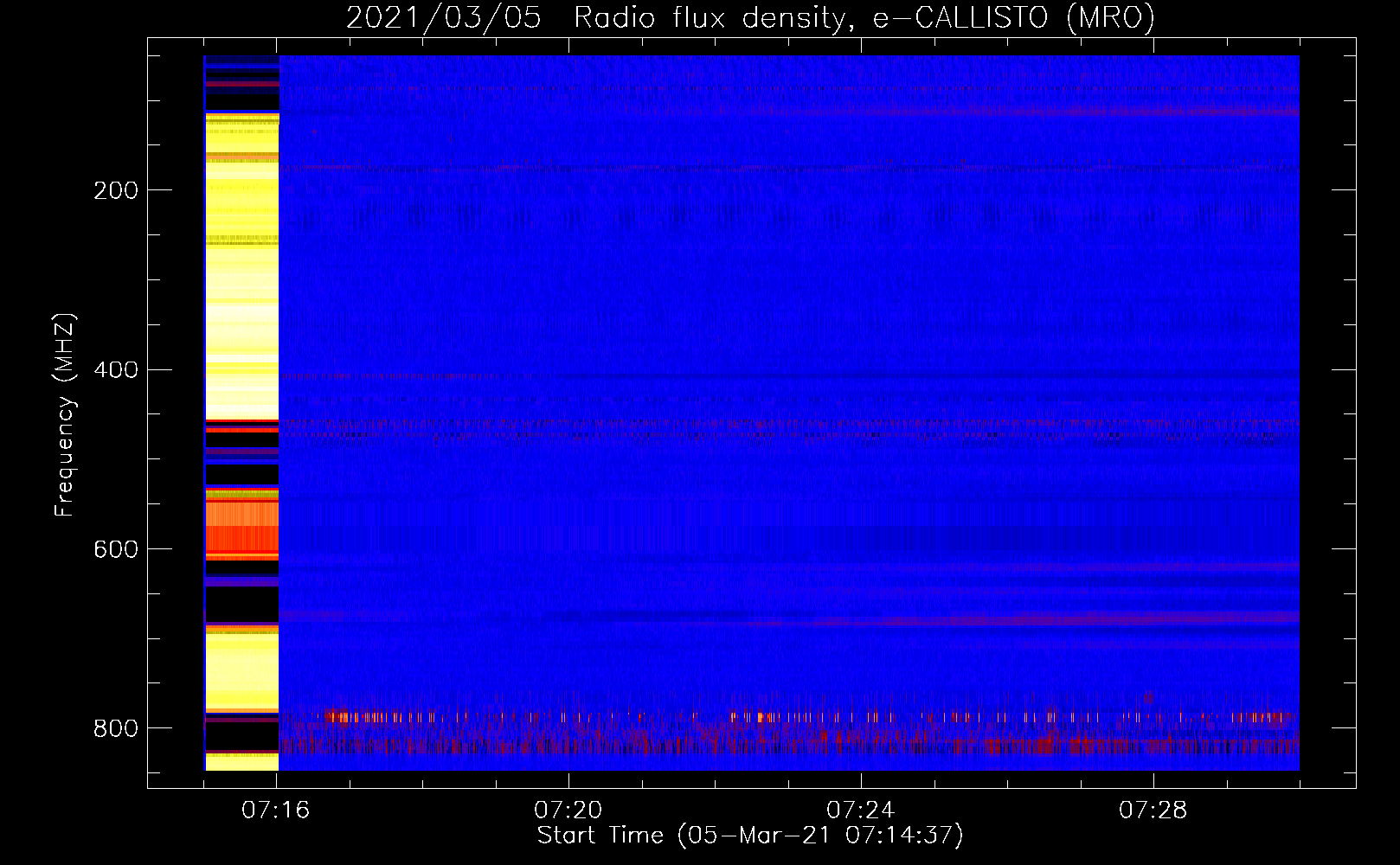Select the 'Frequency (MHZ)' y-axis label
This screenshot has height=865, width=1400.
(x=65, y=414)
